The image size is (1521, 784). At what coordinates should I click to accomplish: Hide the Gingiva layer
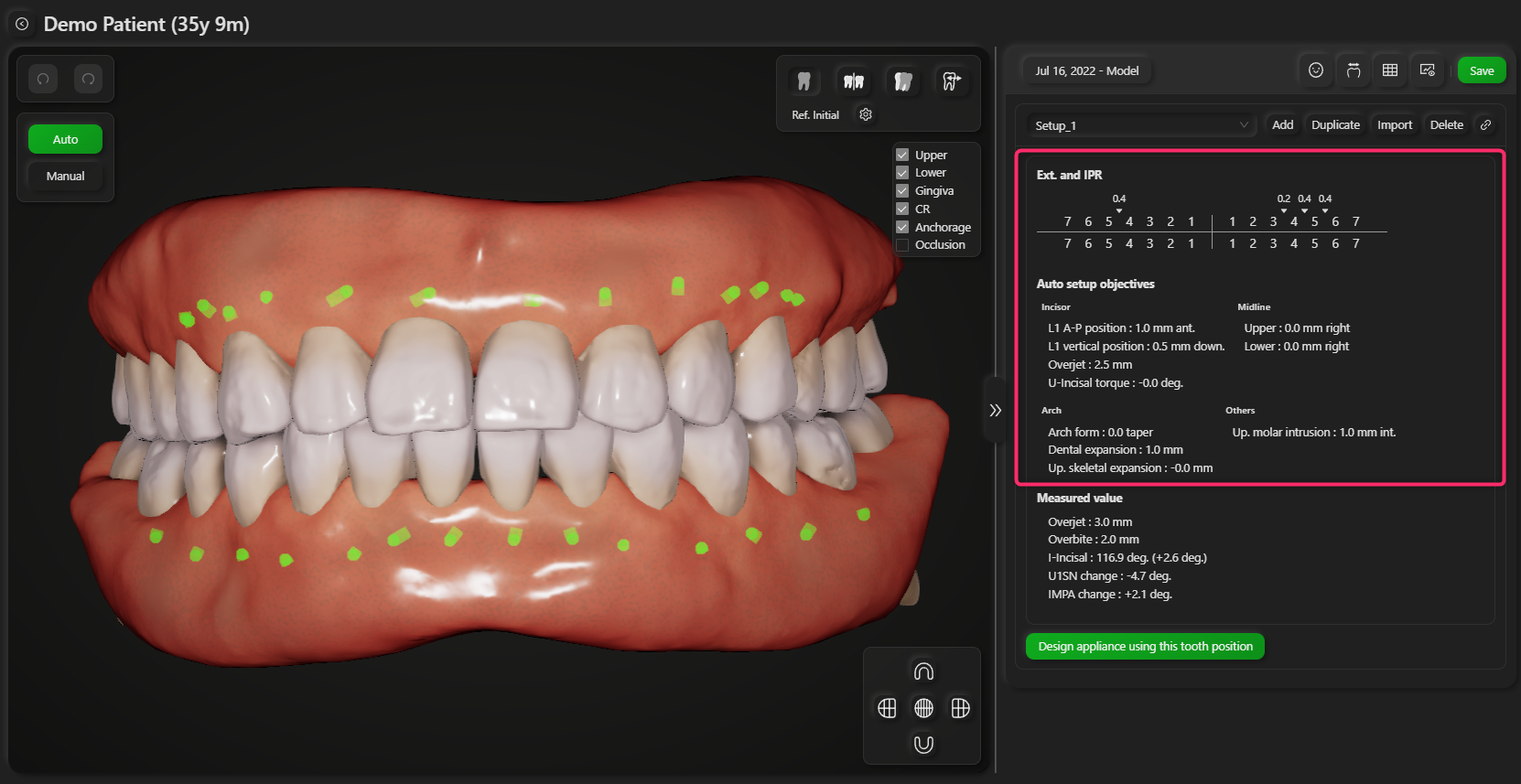902,190
